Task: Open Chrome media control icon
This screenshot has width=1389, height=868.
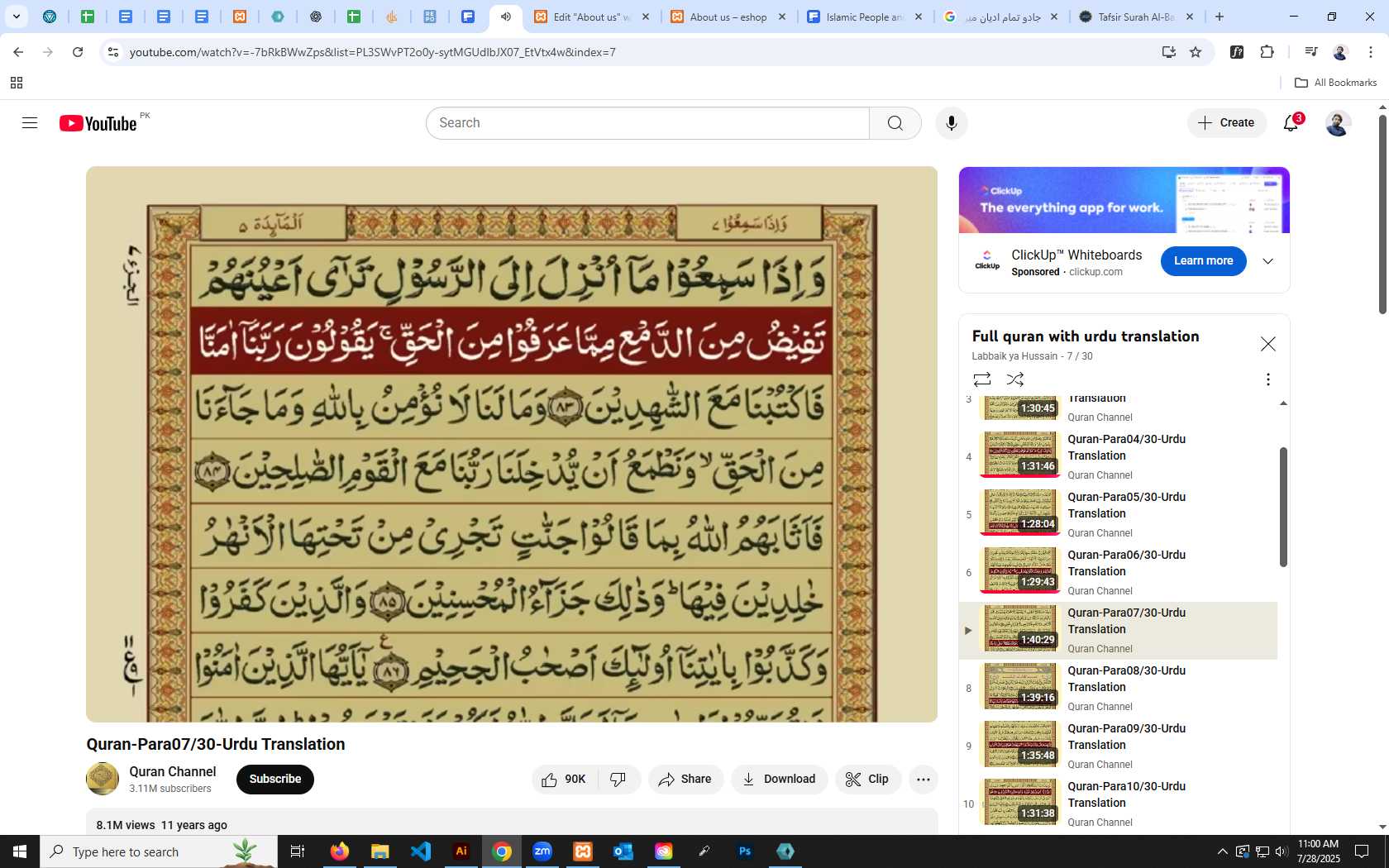Action: coord(1310,52)
